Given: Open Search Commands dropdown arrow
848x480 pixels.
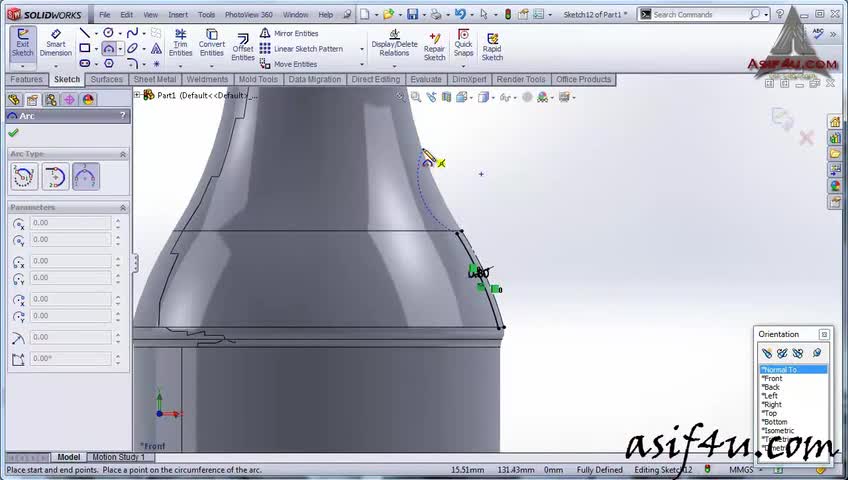Looking at the screenshot, I should 766,15.
